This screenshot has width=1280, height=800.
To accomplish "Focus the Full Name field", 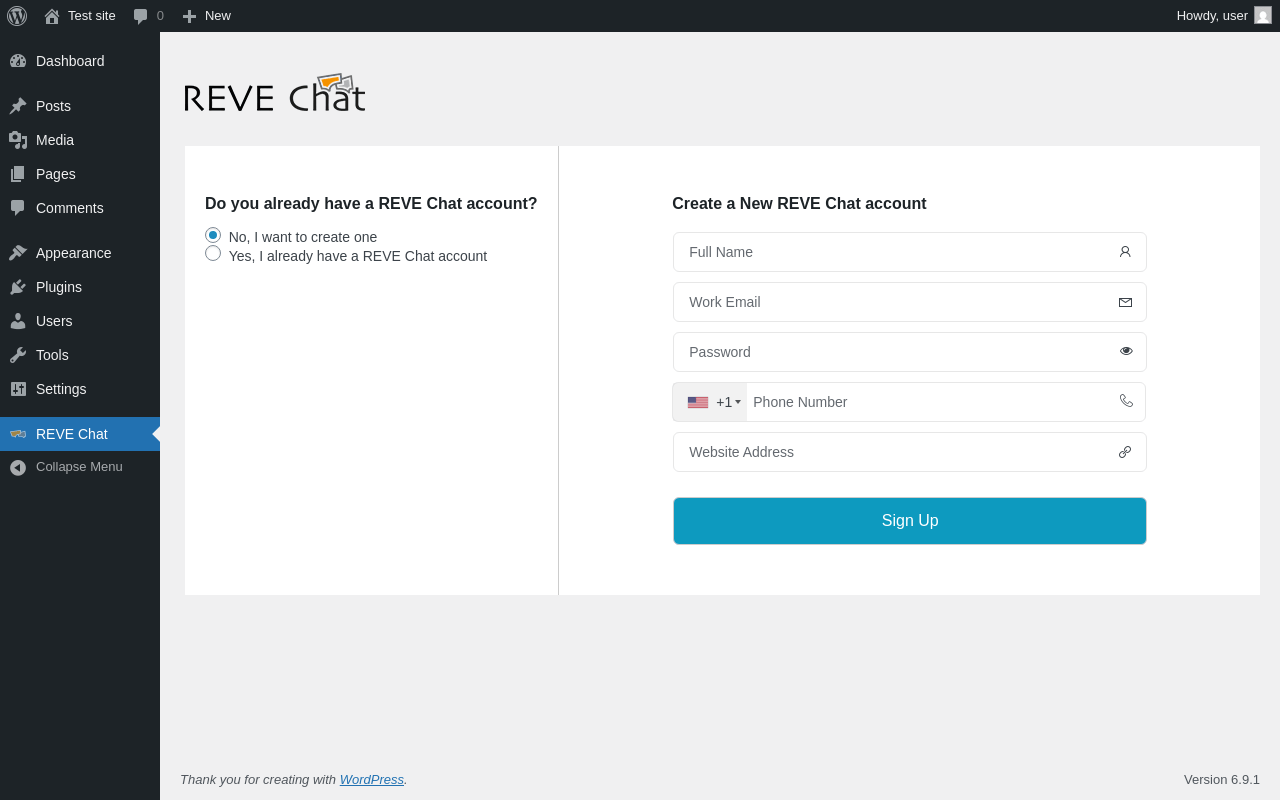I will click(895, 252).
